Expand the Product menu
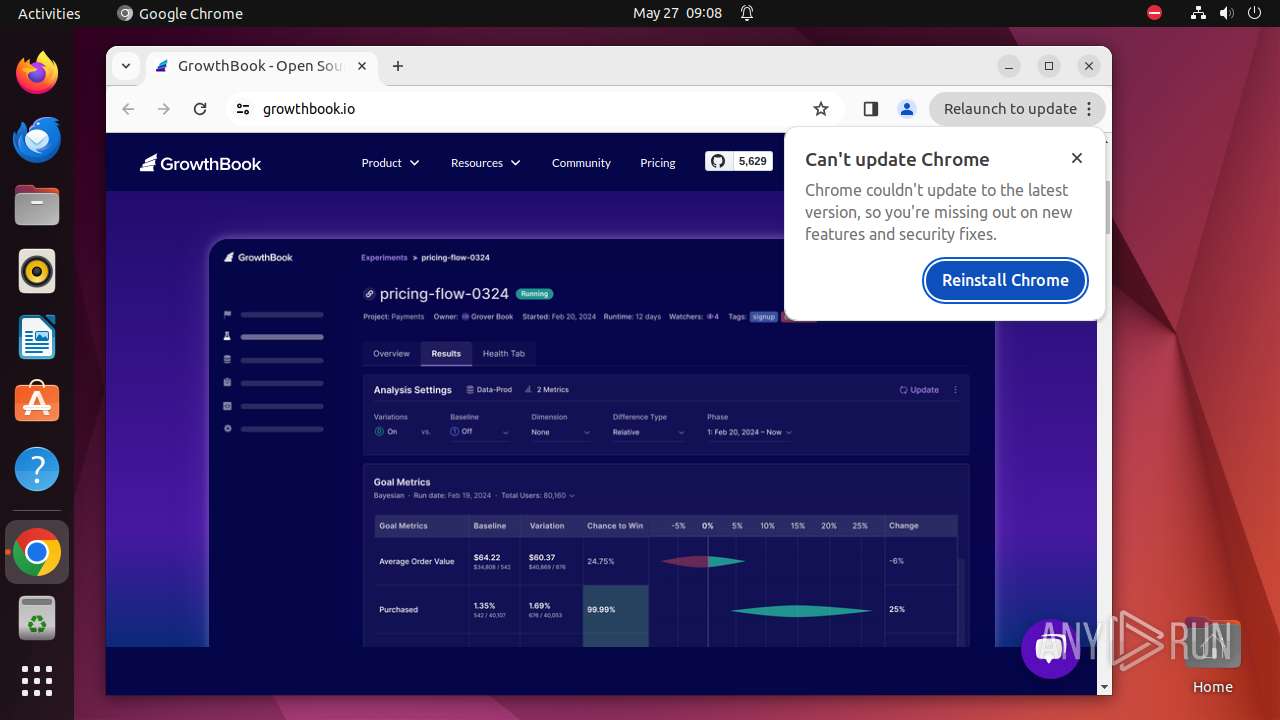 pyautogui.click(x=390, y=163)
